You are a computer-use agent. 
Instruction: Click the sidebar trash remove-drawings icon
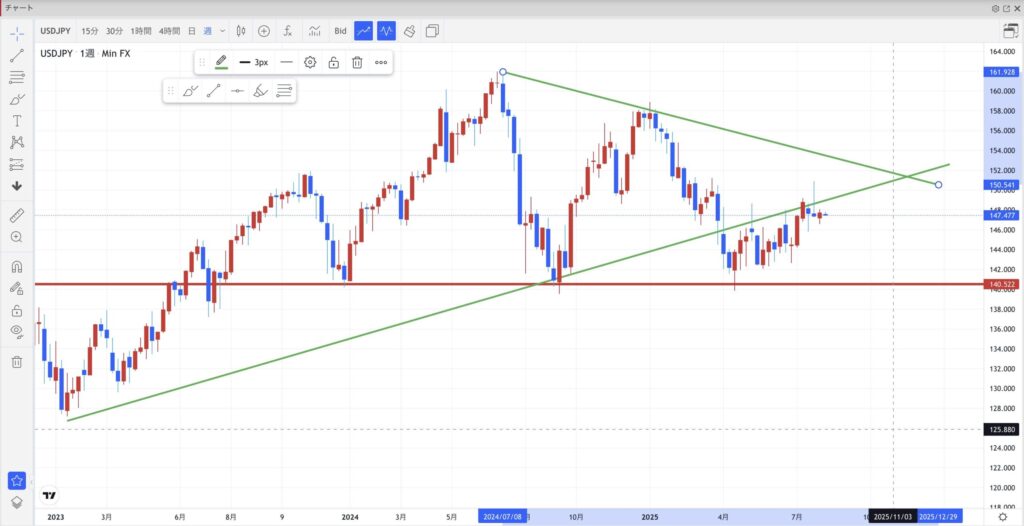click(x=17, y=361)
